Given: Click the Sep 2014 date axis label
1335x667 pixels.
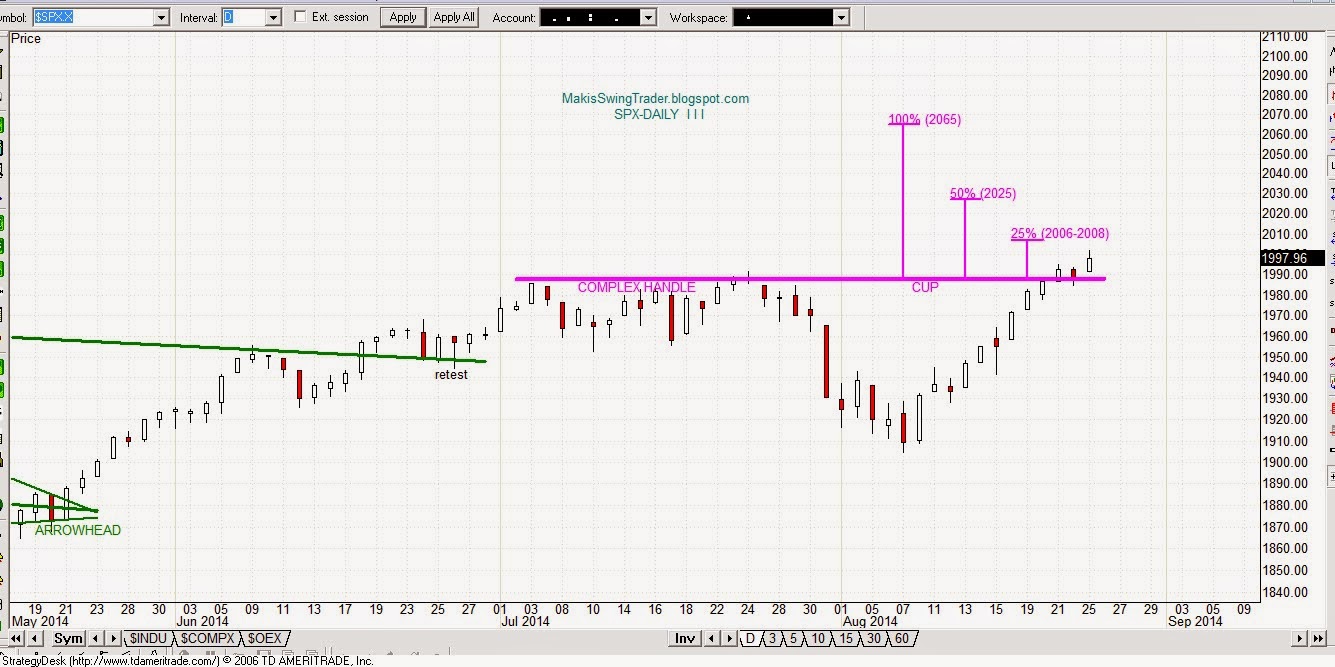Looking at the screenshot, I should click(1195, 621).
